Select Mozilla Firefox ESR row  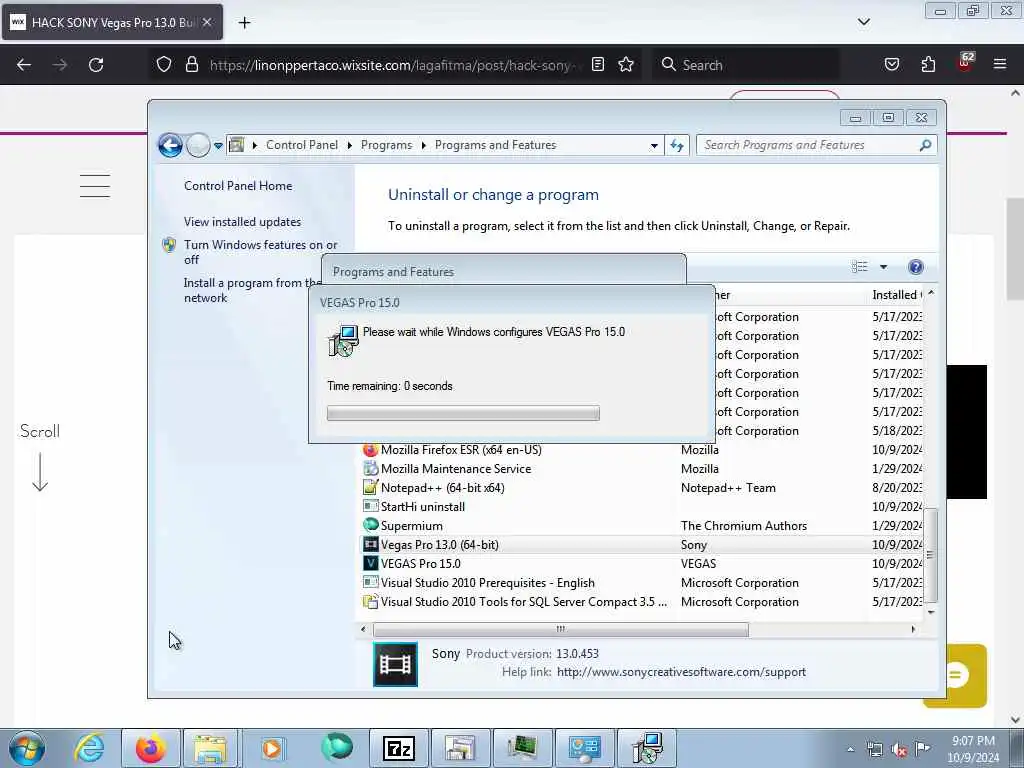coord(642,449)
